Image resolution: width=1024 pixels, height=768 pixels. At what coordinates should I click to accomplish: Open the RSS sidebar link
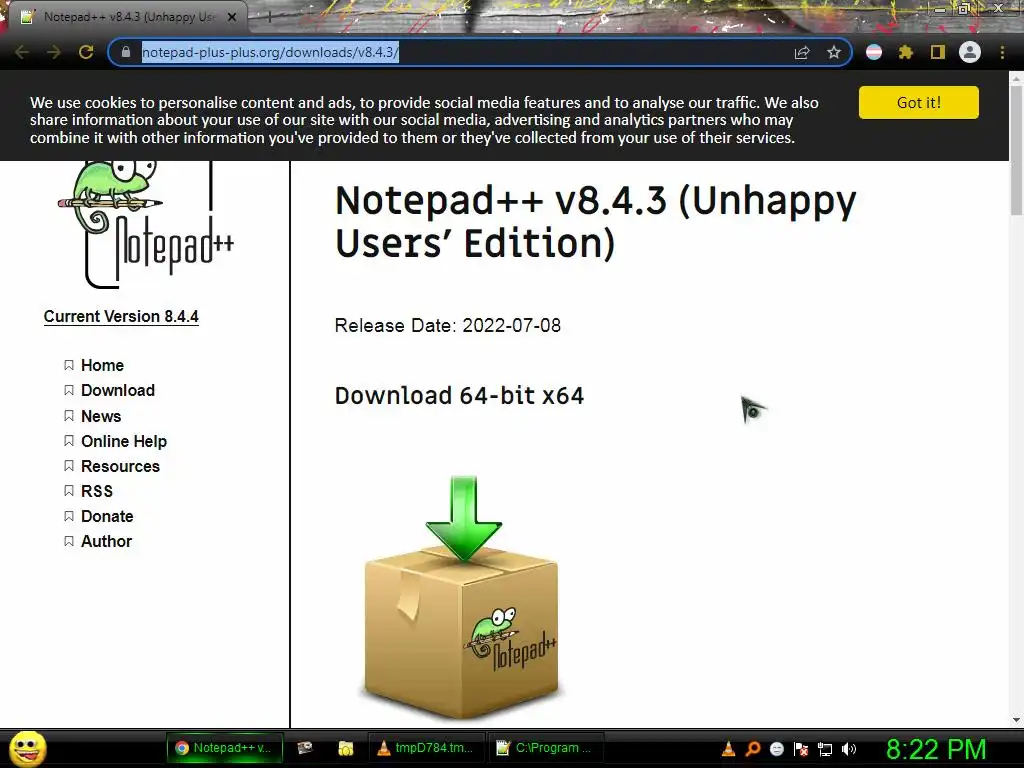pos(97,491)
